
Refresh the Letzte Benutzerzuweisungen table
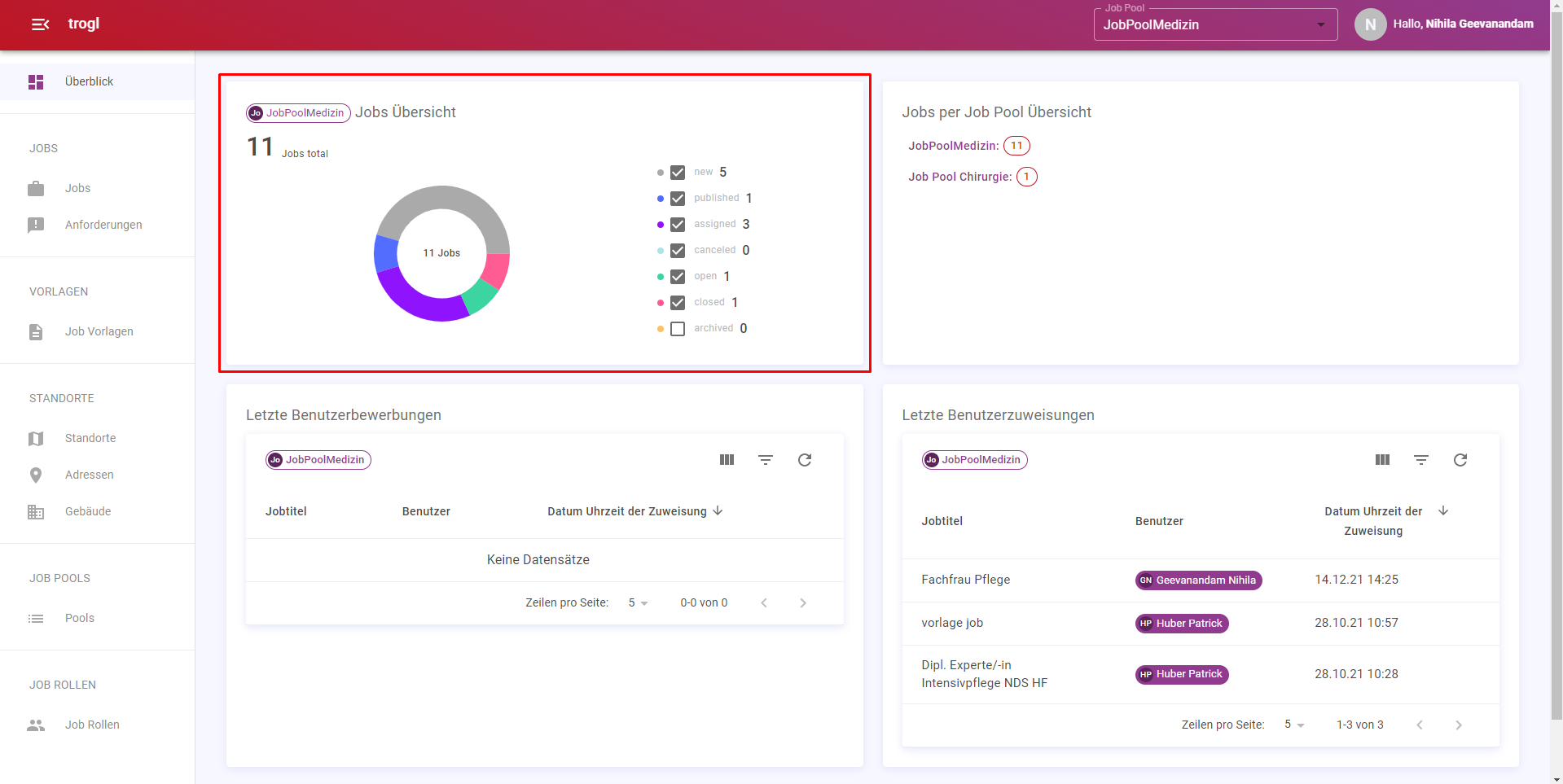(1460, 460)
